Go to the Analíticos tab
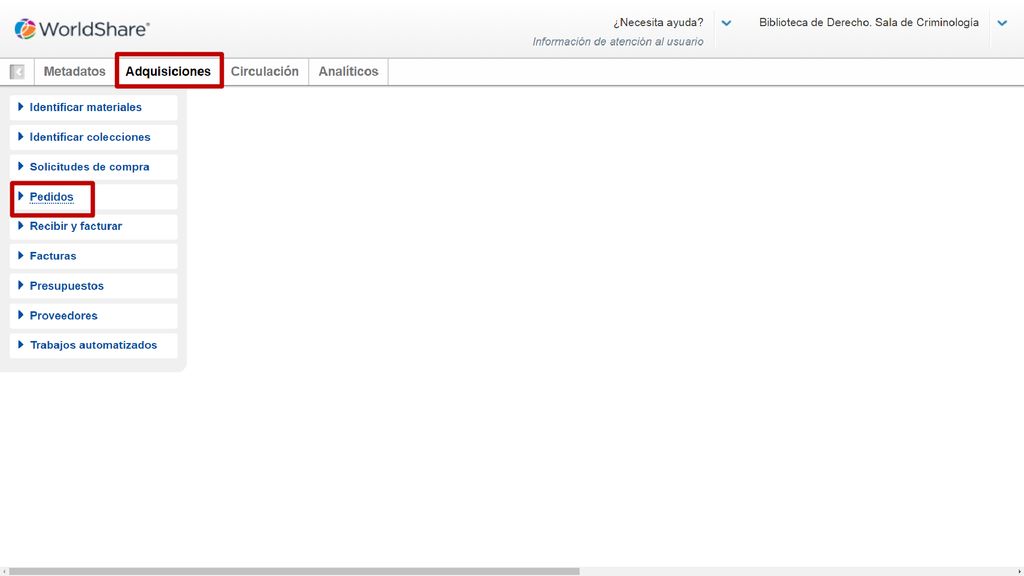Image resolution: width=1024 pixels, height=576 pixels. point(348,71)
